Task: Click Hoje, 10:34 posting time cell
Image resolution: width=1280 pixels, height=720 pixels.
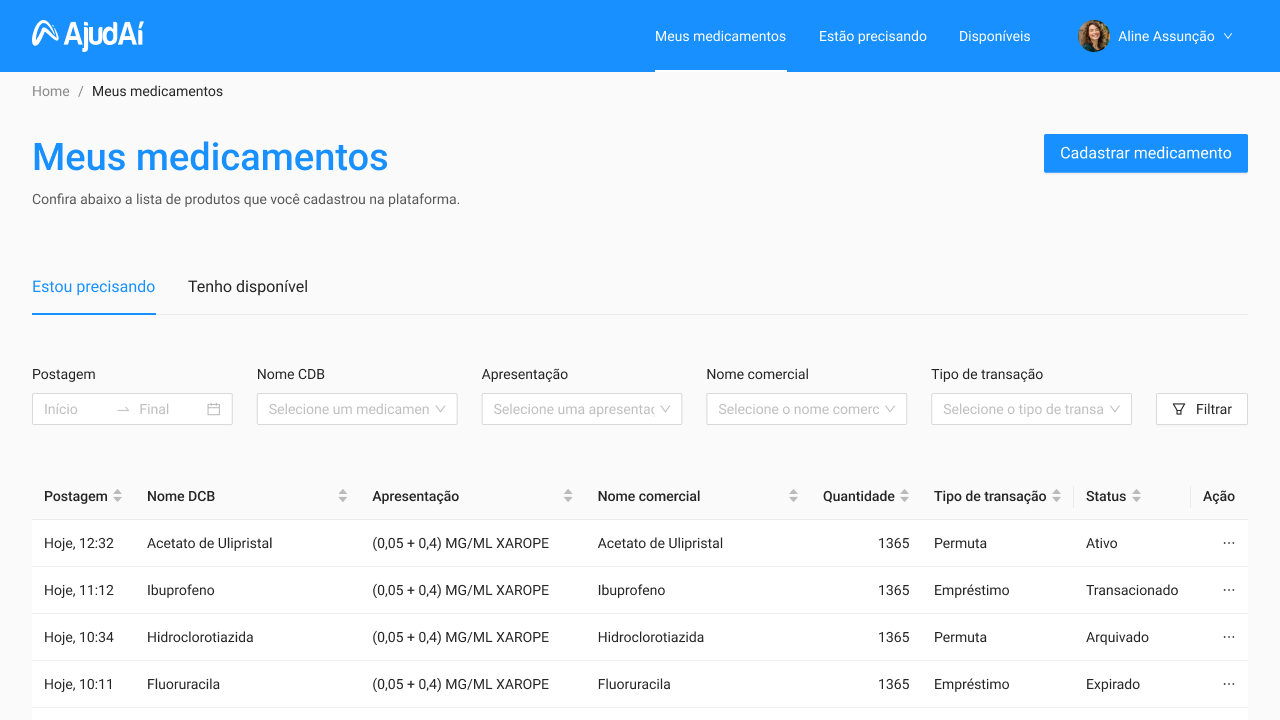Action: [79, 637]
